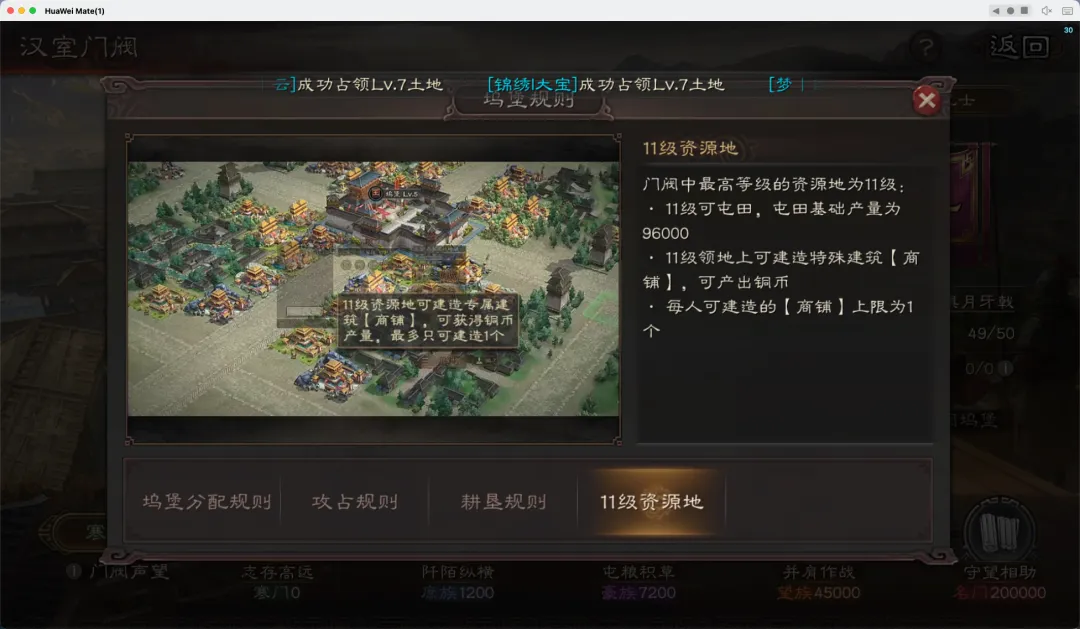Select the 耕垦规则 tab
The height and width of the screenshot is (629, 1080).
click(503, 502)
